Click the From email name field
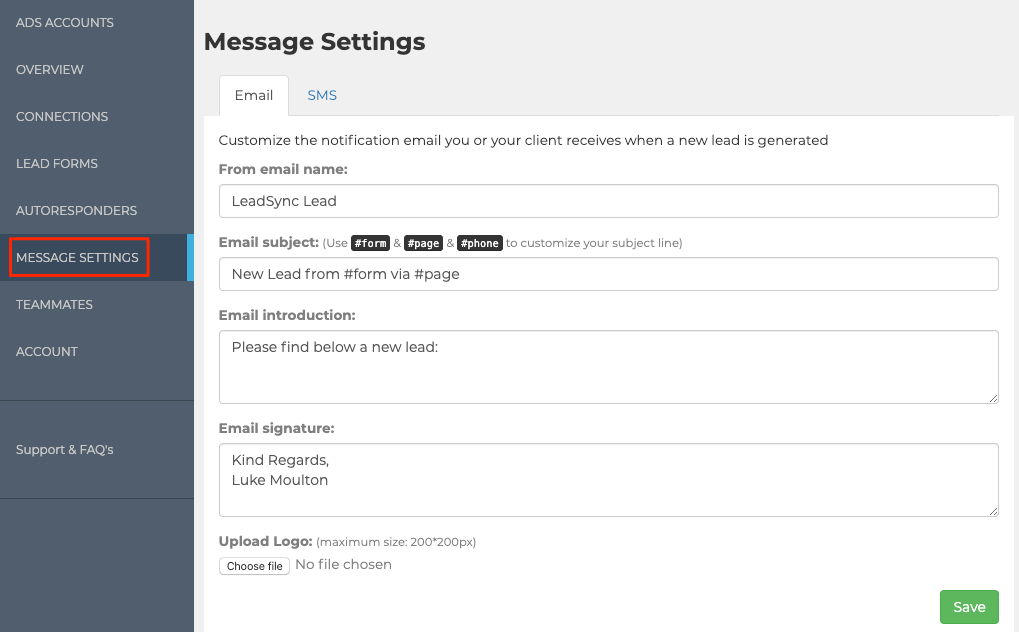Screen dimensions: 1019x632 [x=608, y=200]
